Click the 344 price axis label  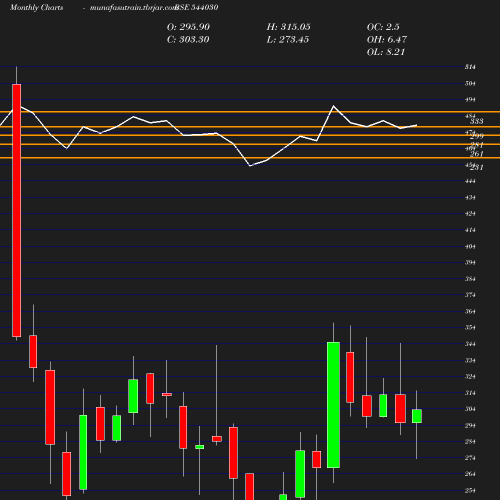pos(470,344)
